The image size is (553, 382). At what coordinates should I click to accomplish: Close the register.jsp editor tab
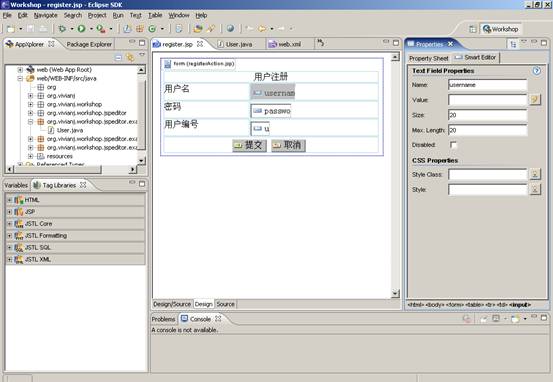(x=200, y=44)
